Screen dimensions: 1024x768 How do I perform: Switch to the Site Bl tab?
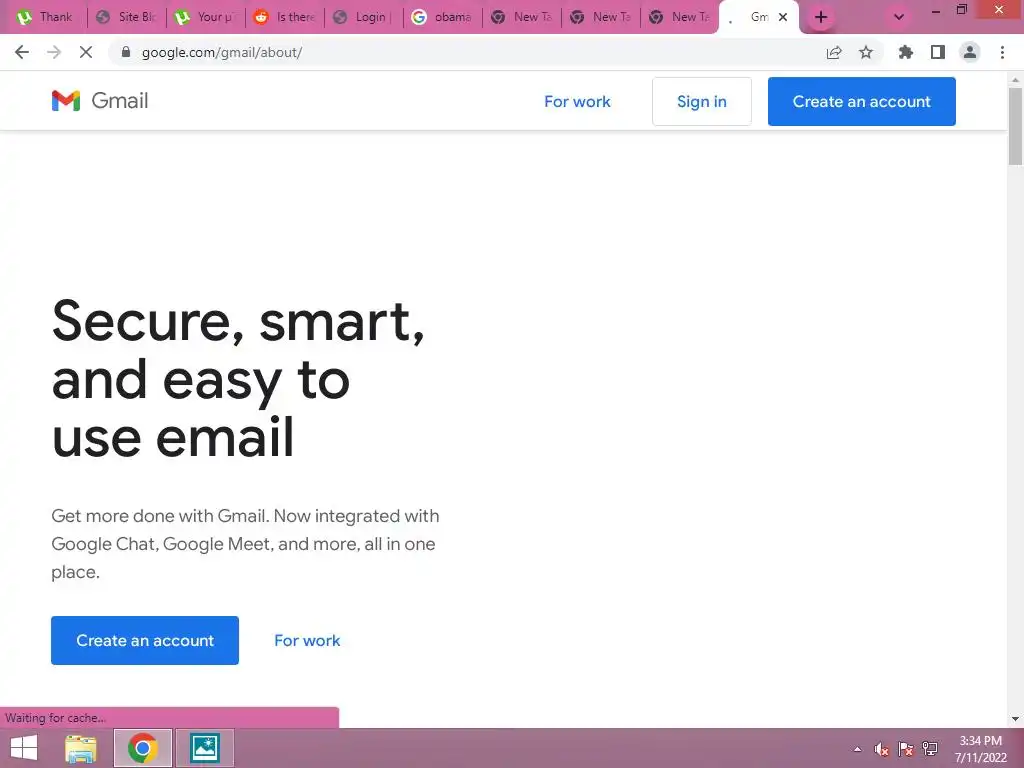coord(127,17)
